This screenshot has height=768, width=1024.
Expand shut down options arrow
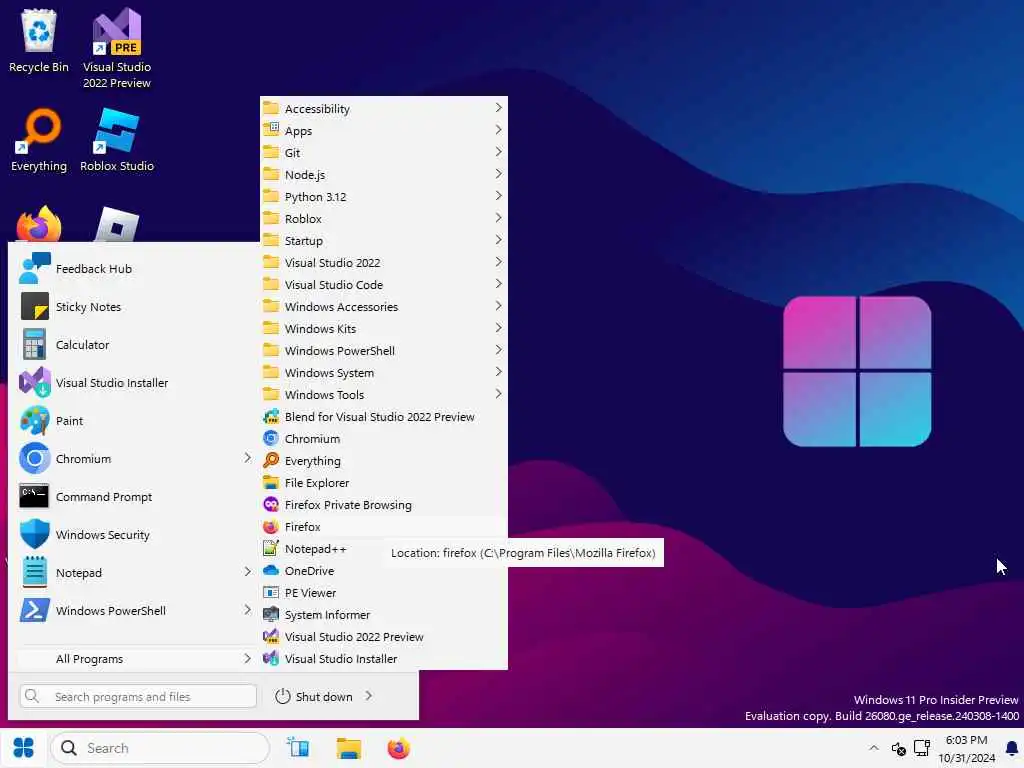coord(369,696)
